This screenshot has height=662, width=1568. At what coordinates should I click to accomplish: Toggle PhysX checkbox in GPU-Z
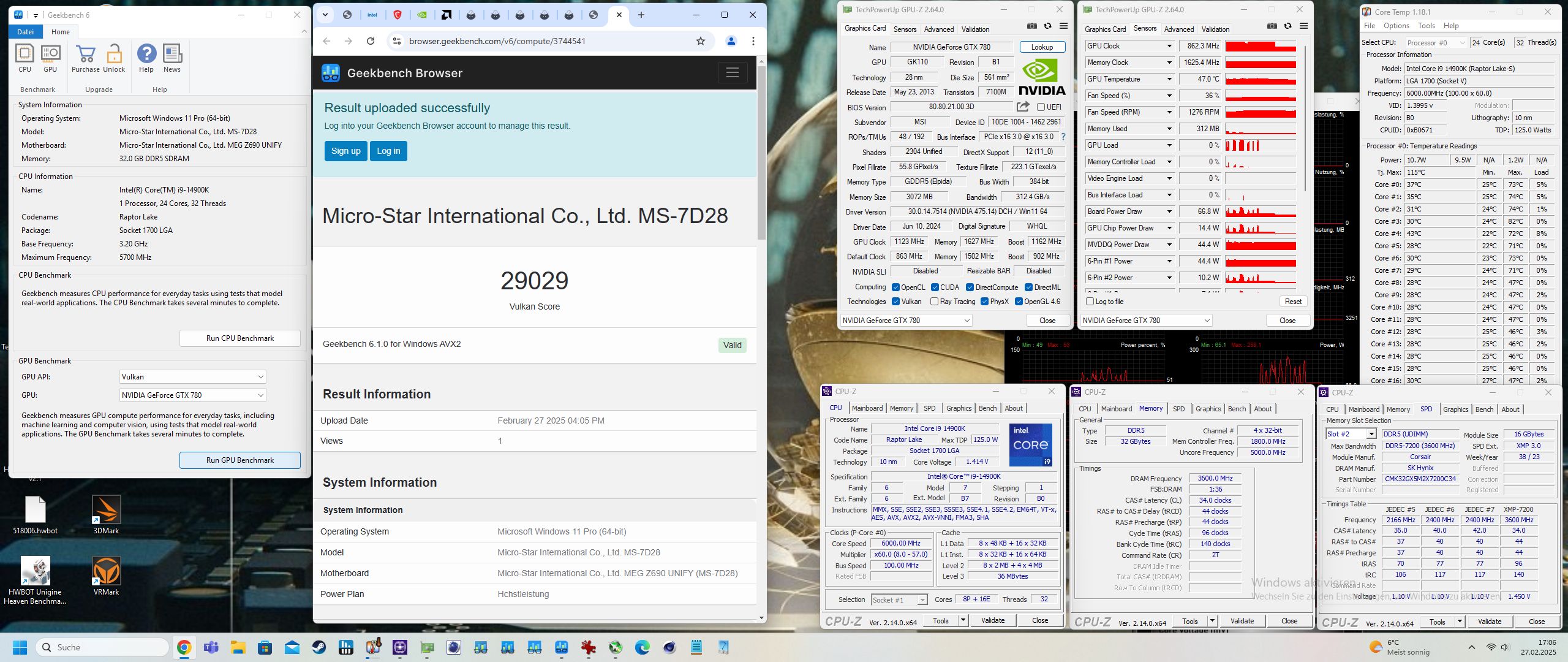tap(984, 302)
